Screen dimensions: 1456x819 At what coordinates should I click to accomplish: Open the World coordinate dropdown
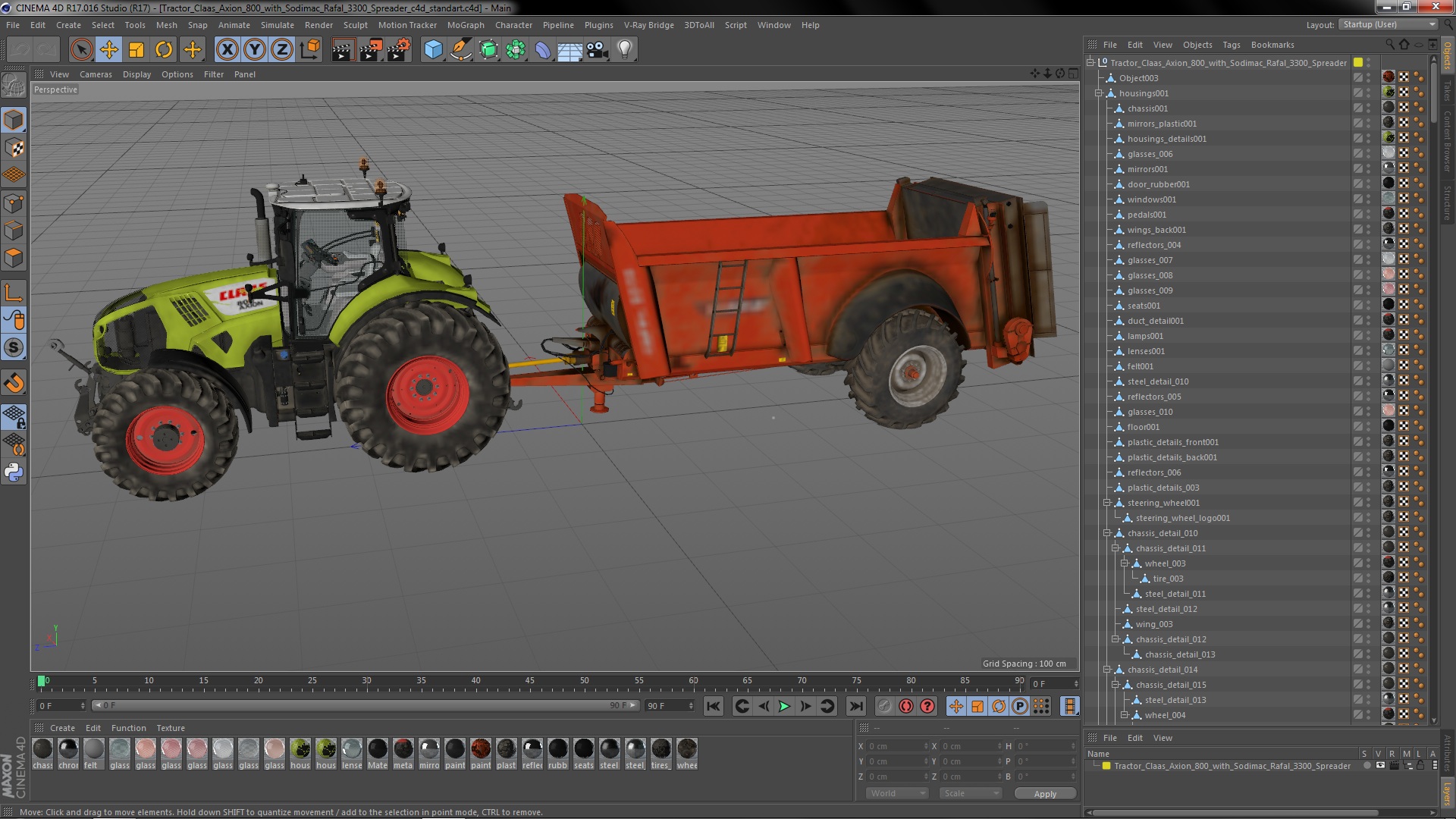897,793
